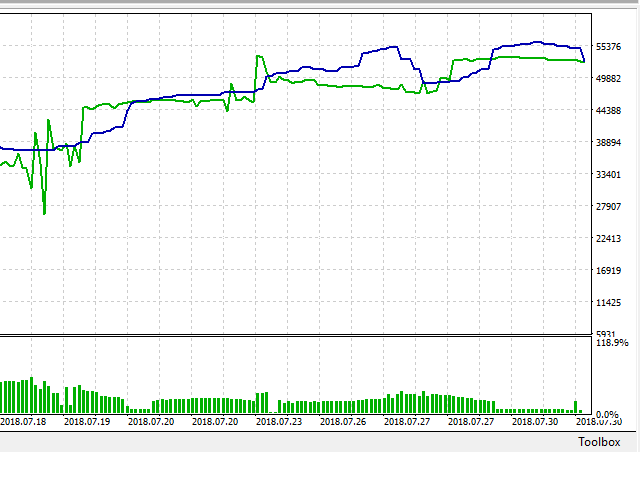Click the 55376 price axis label
The height and width of the screenshot is (480, 640).
[610, 47]
